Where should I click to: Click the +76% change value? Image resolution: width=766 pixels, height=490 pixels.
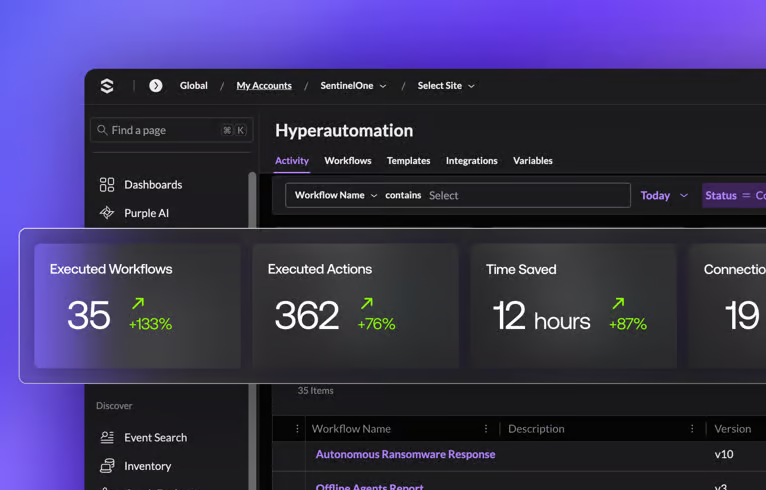(x=376, y=323)
